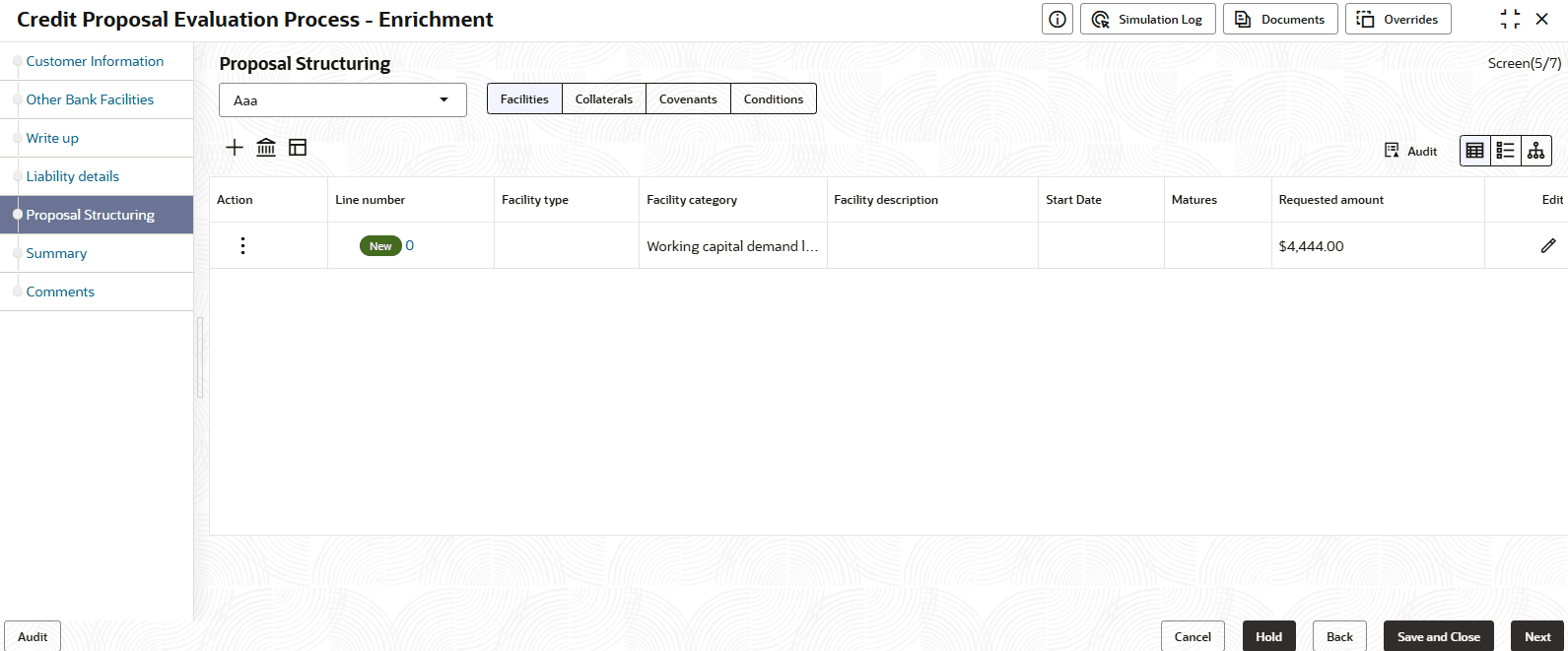
Task: Switch to the Facilities tab
Action: click(524, 98)
